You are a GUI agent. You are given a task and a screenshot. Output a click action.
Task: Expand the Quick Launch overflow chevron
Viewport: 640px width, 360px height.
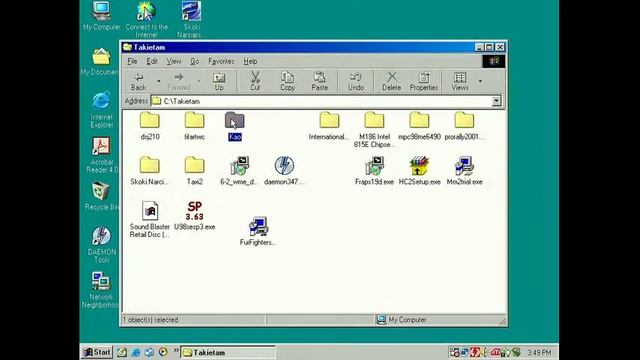pyautogui.click(x=176, y=350)
